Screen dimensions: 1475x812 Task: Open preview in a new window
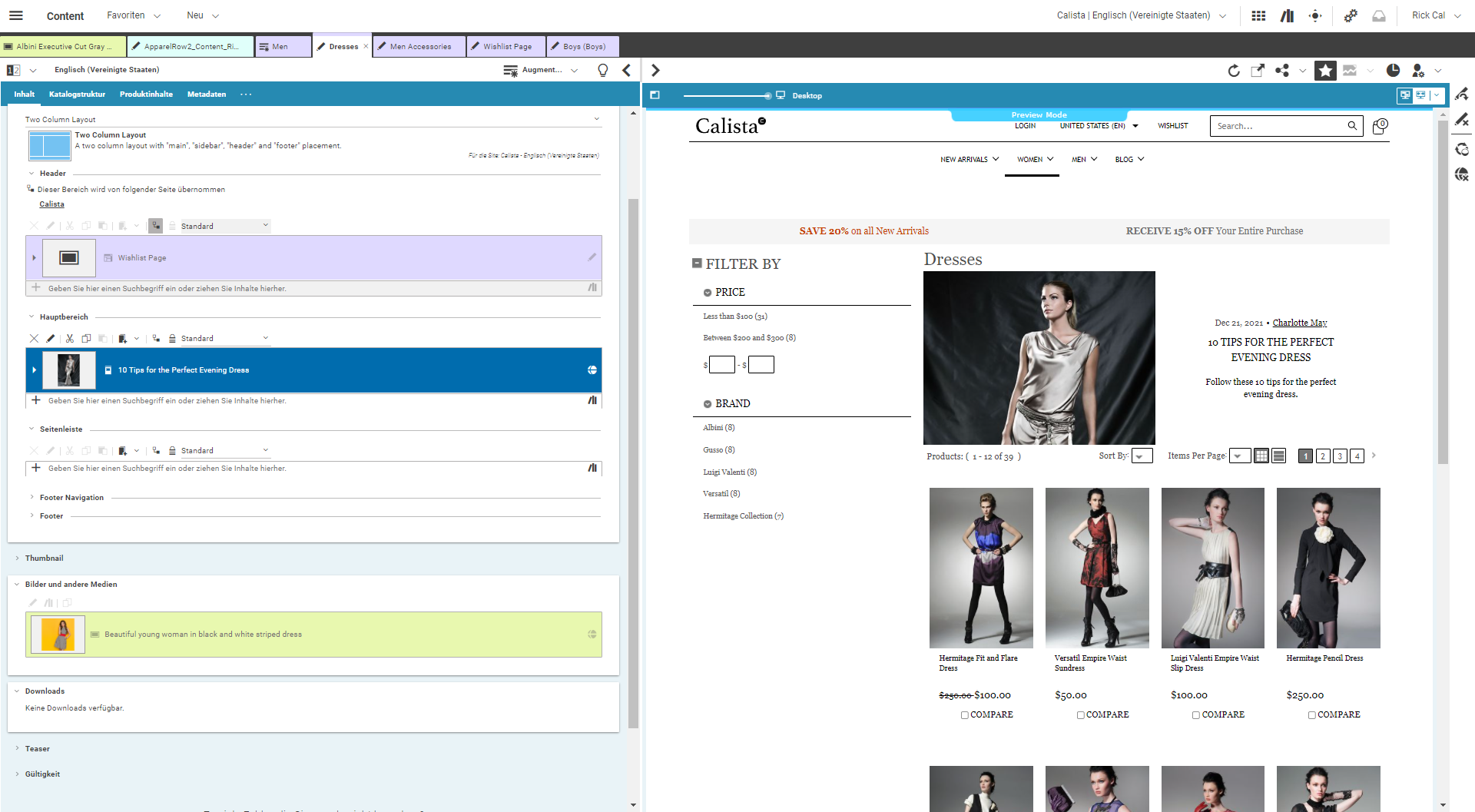[x=1258, y=71]
